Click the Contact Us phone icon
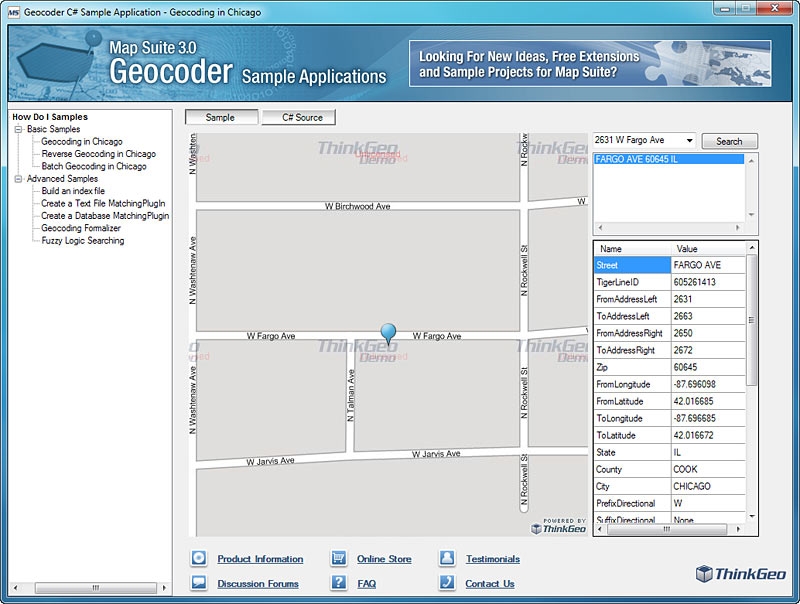Screen dimensions: 800x604 pos(447,583)
